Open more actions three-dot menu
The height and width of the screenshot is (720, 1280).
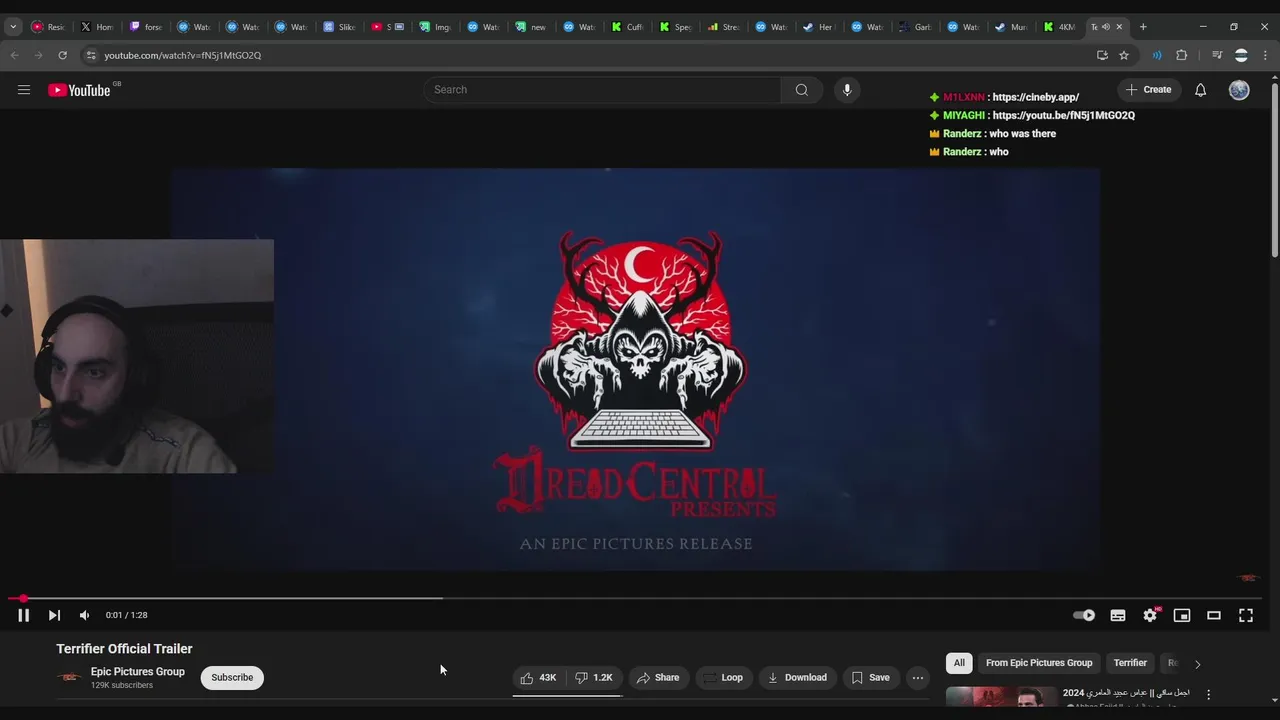[x=918, y=677]
